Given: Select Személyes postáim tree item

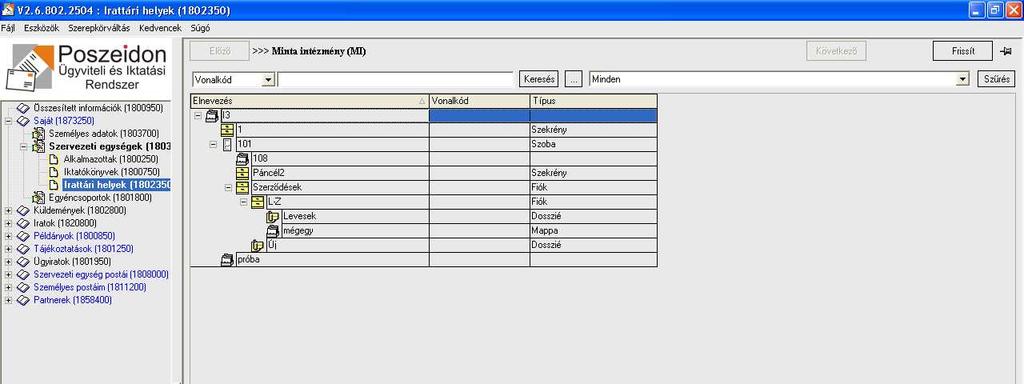Looking at the screenshot, I should coord(89,287).
